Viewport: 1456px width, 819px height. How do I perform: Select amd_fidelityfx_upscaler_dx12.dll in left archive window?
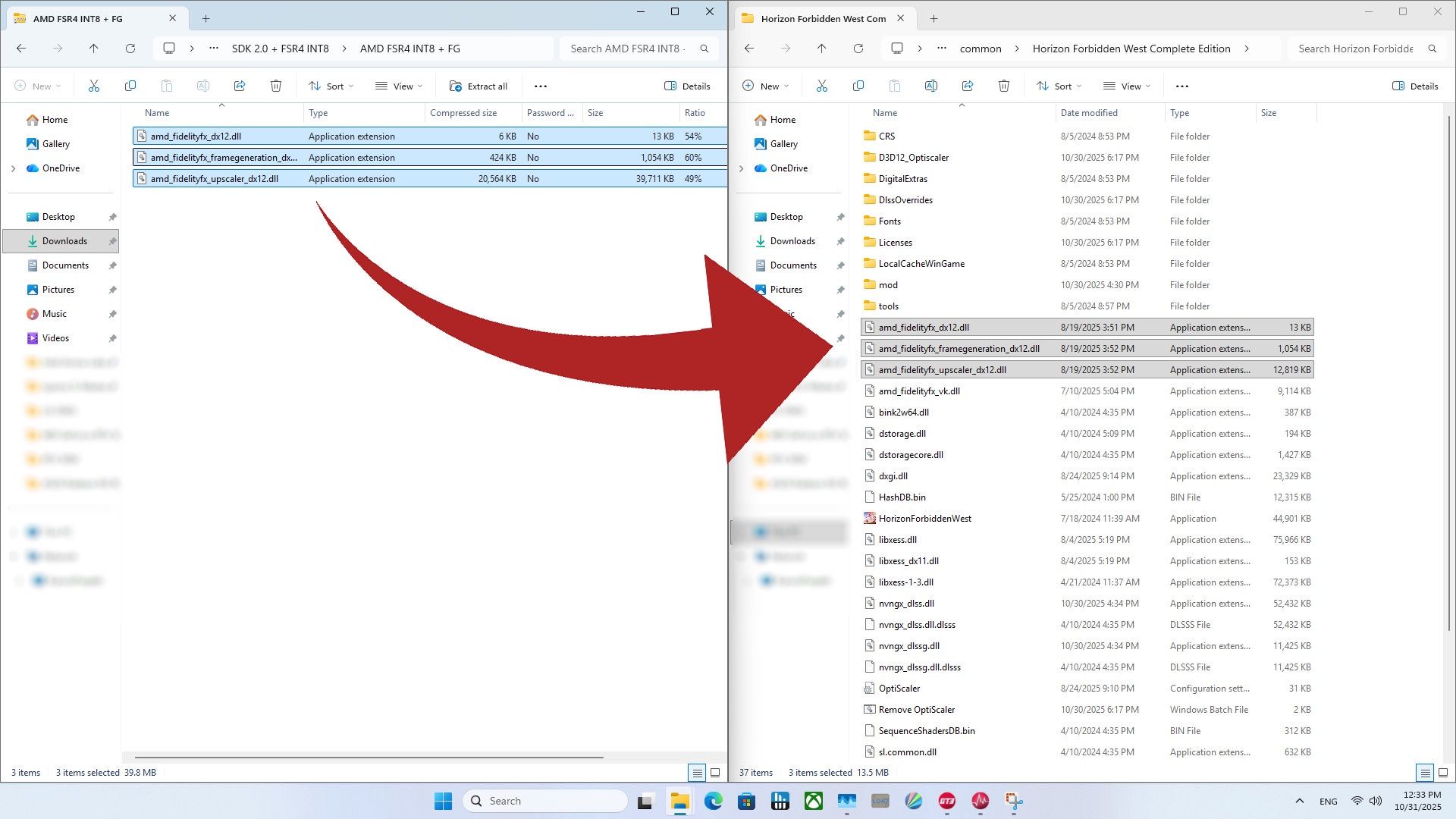click(x=430, y=179)
